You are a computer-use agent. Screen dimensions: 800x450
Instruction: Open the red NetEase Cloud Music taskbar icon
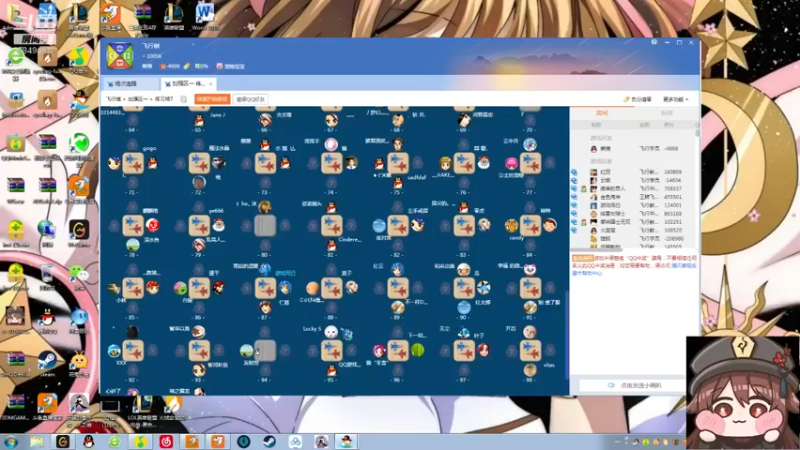(166, 442)
